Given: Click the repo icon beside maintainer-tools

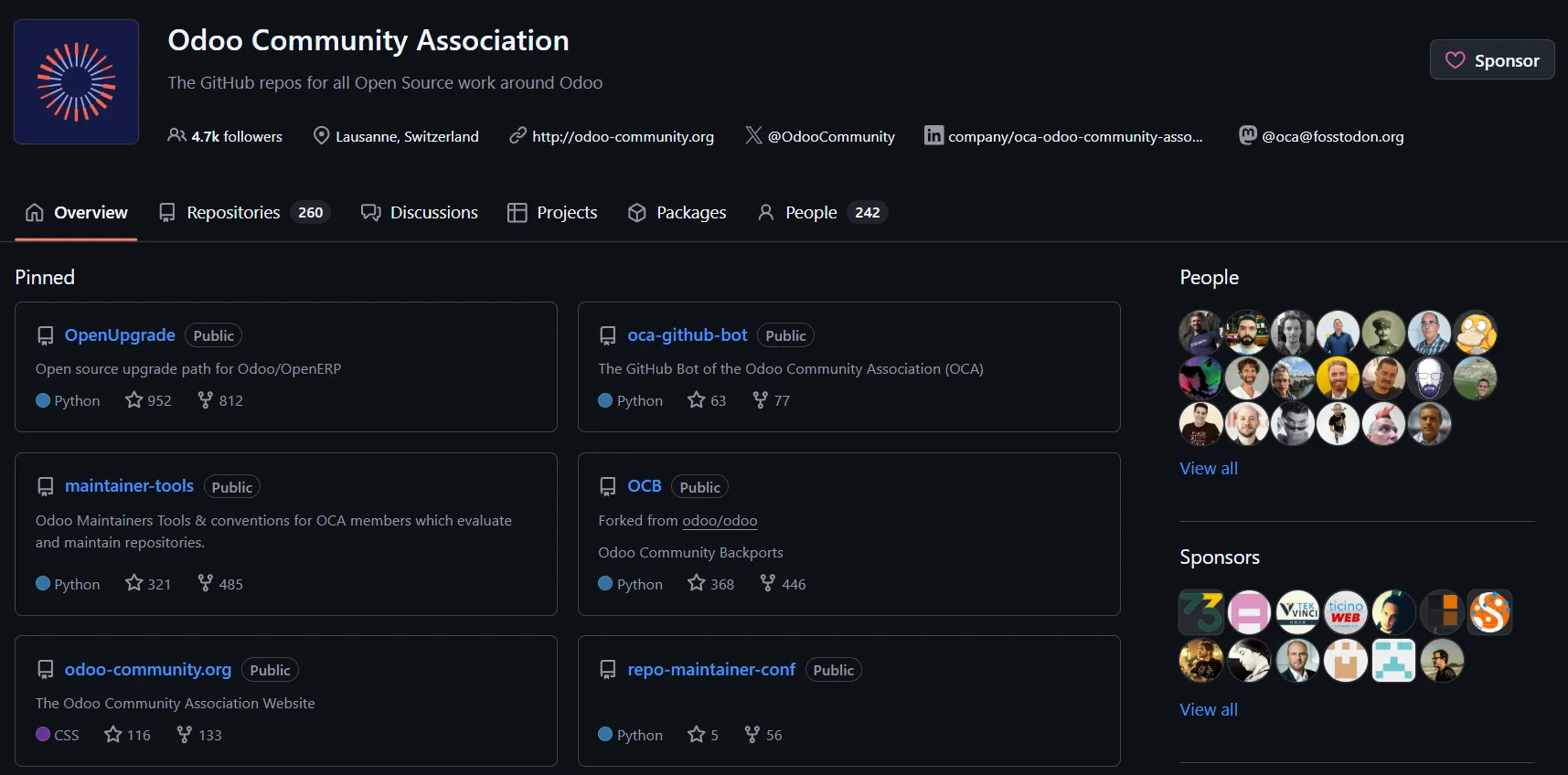Looking at the screenshot, I should tap(45, 486).
